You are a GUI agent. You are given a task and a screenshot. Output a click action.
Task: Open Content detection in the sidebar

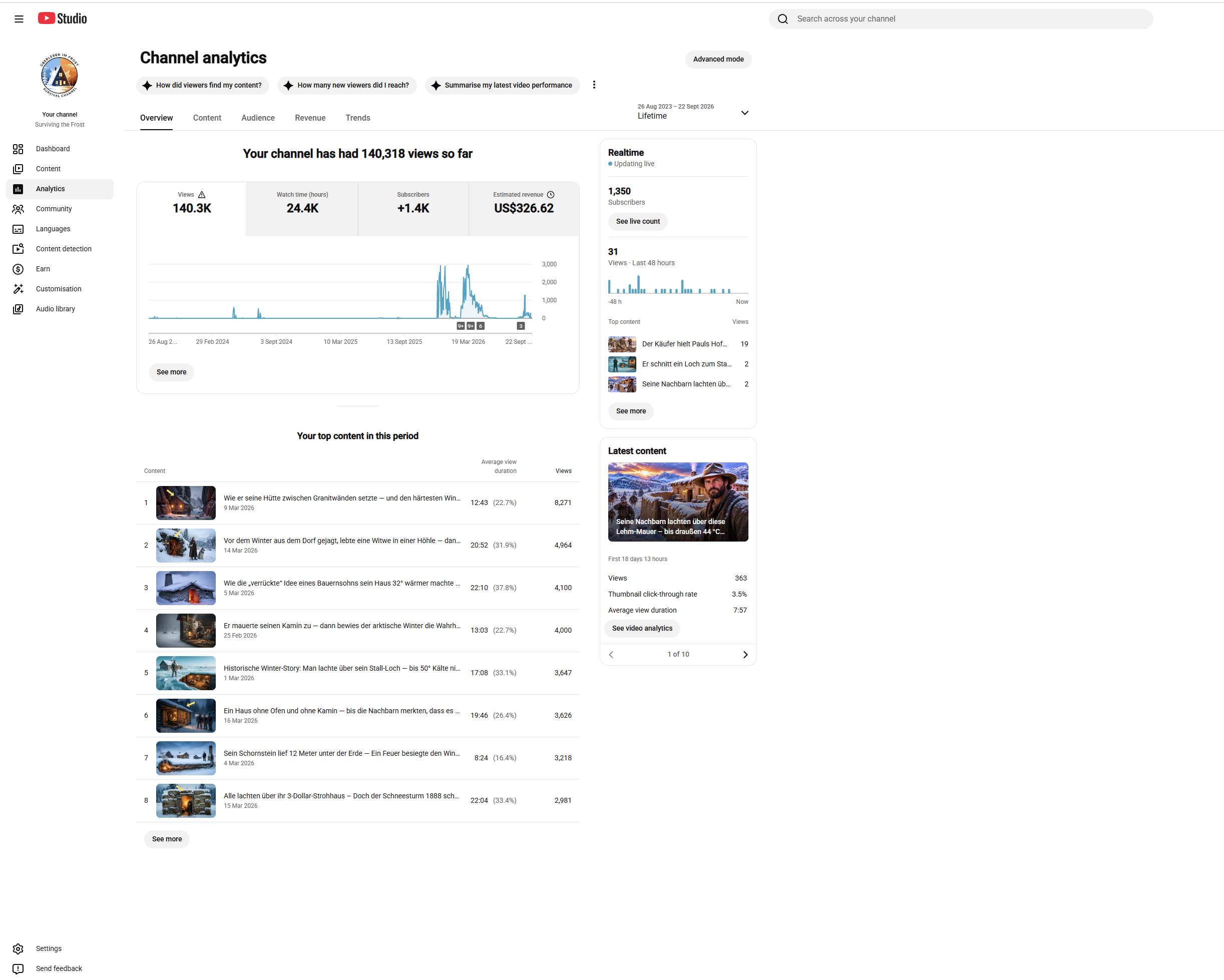(60, 249)
